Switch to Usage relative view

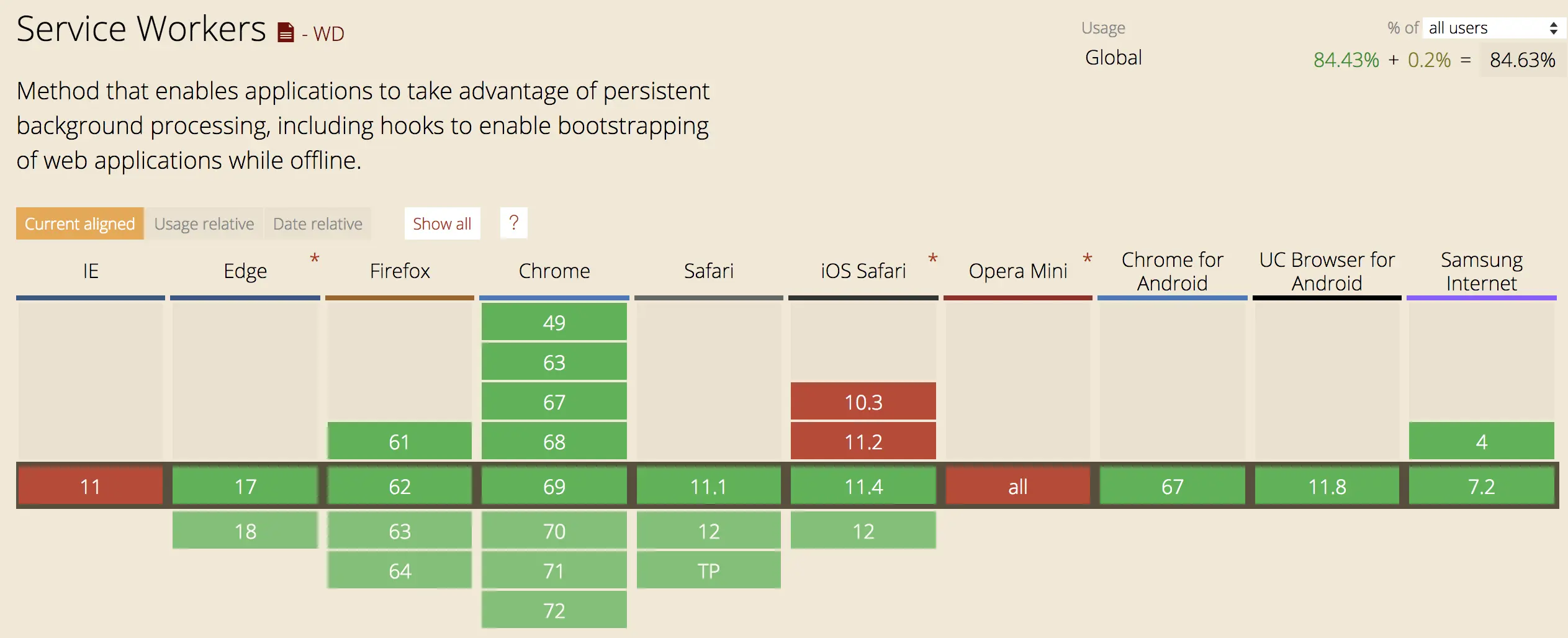pyautogui.click(x=204, y=223)
